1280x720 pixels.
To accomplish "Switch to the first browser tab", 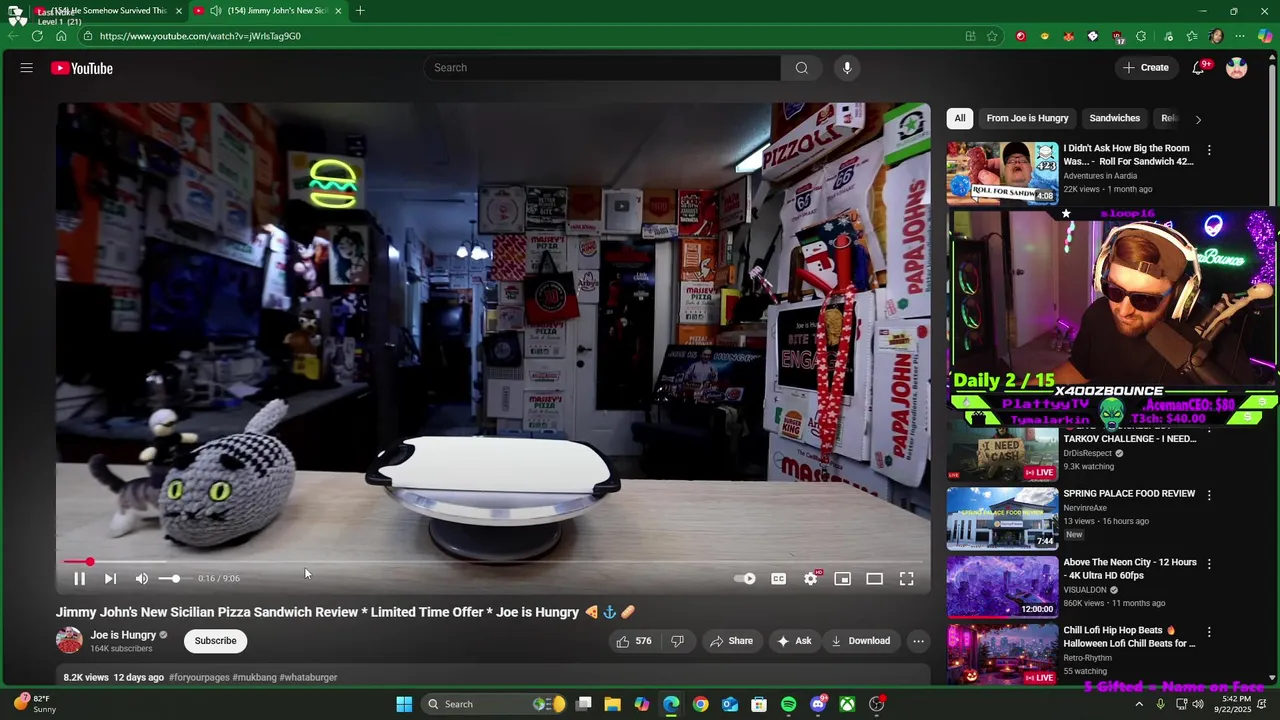I will [x=109, y=11].
